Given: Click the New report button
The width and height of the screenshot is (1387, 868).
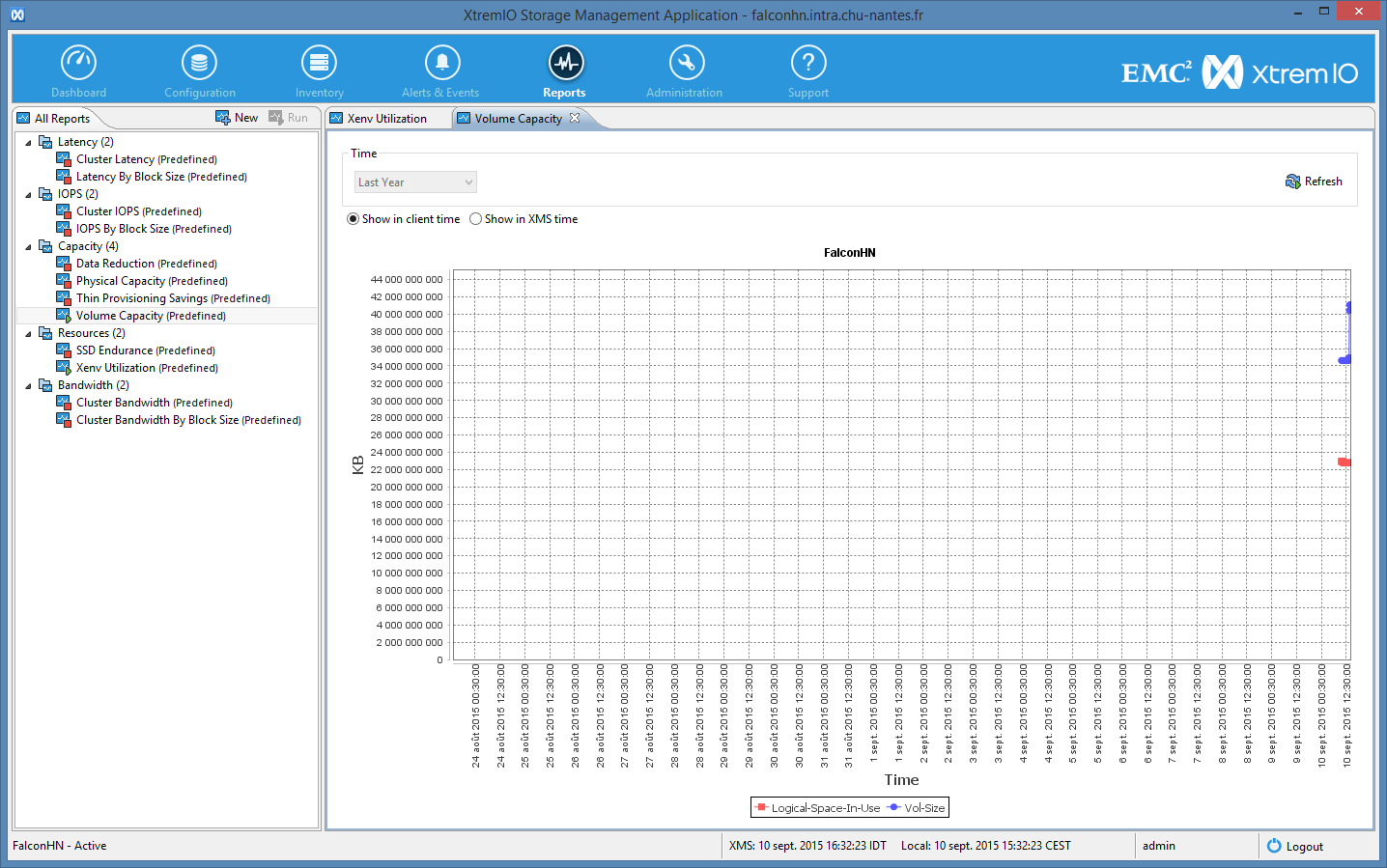Looking at the screenshot, I should (x=237, y=118).
